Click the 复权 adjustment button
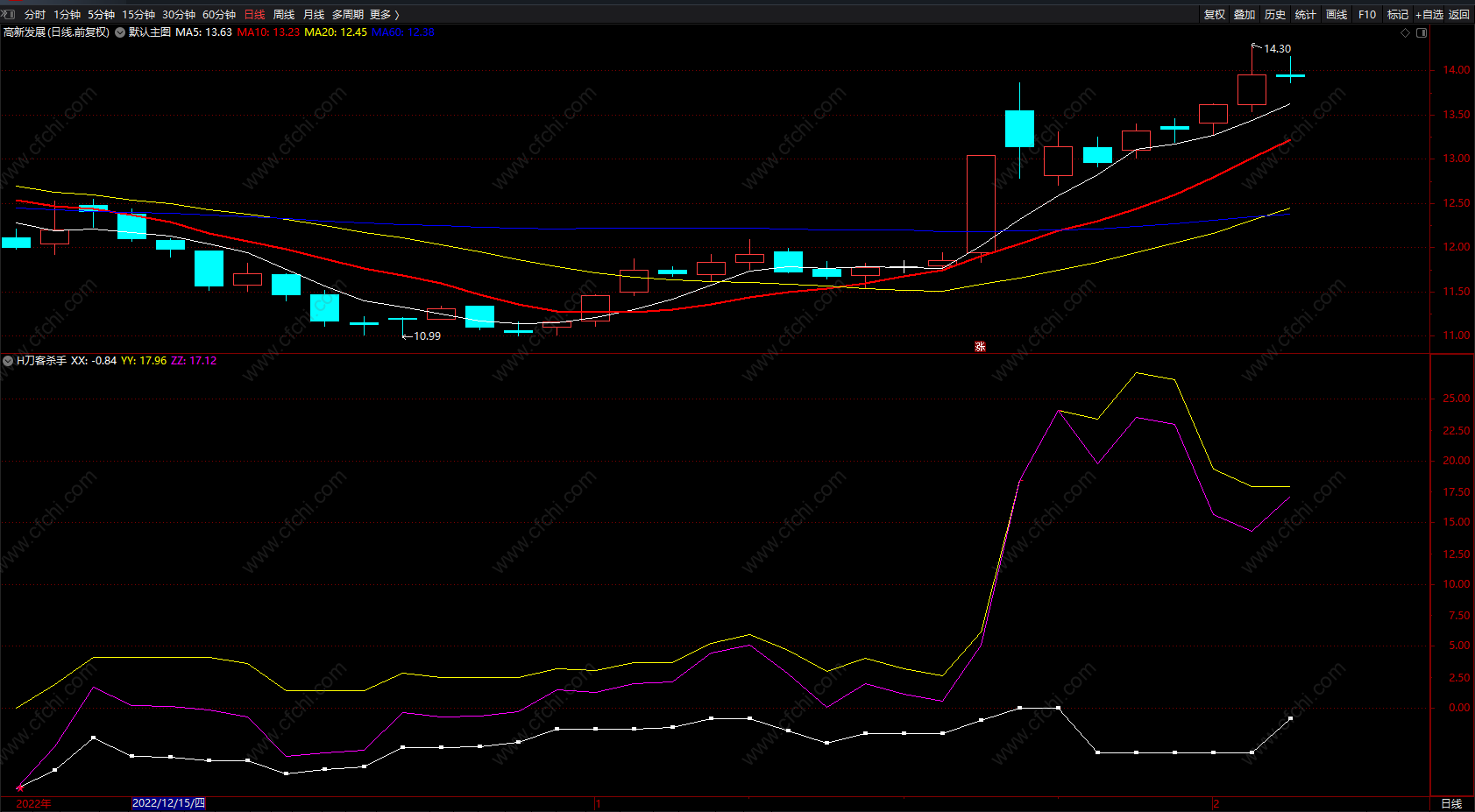1475x812 pixels. [1215, 15]
